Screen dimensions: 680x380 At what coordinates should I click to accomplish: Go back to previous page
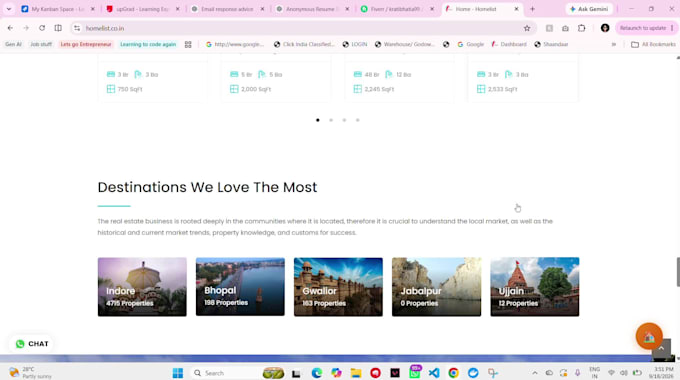(10, 28)
